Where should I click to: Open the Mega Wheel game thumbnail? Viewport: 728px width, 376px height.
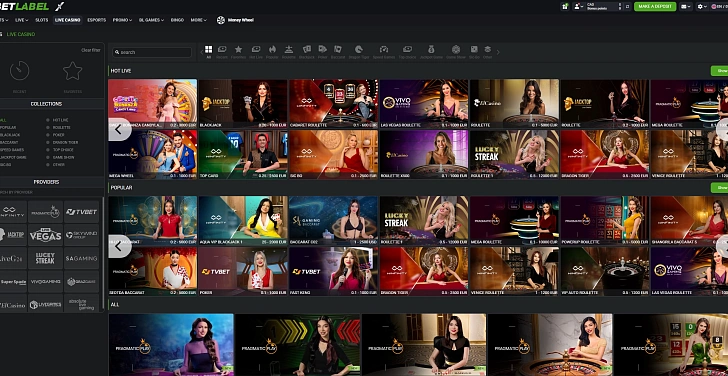coord(152,154)
